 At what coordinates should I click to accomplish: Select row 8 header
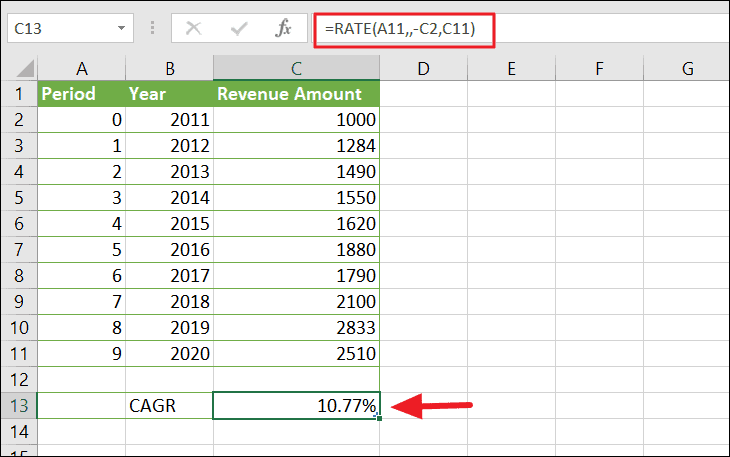(x=19, y=276)
